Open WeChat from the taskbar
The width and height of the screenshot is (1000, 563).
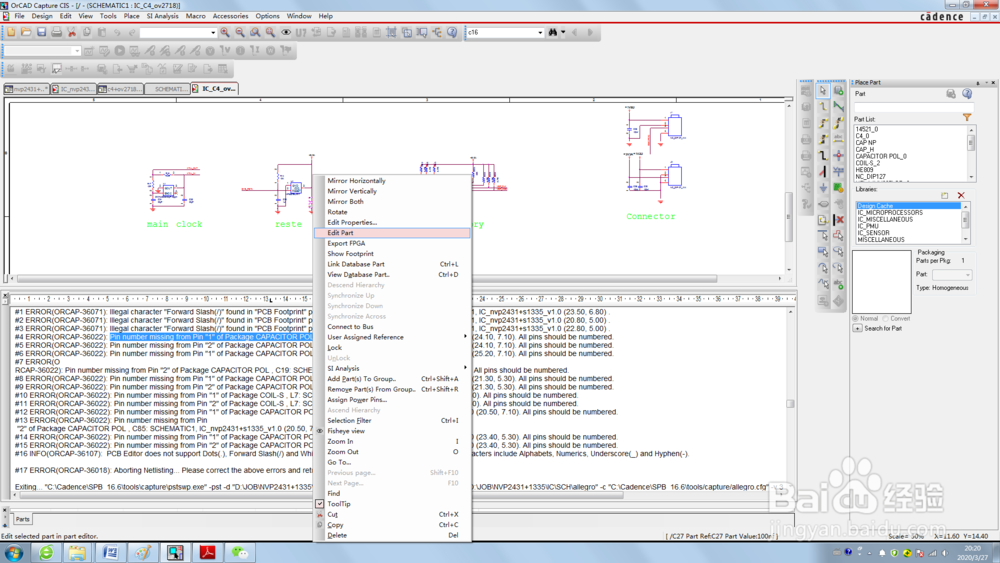240,552
